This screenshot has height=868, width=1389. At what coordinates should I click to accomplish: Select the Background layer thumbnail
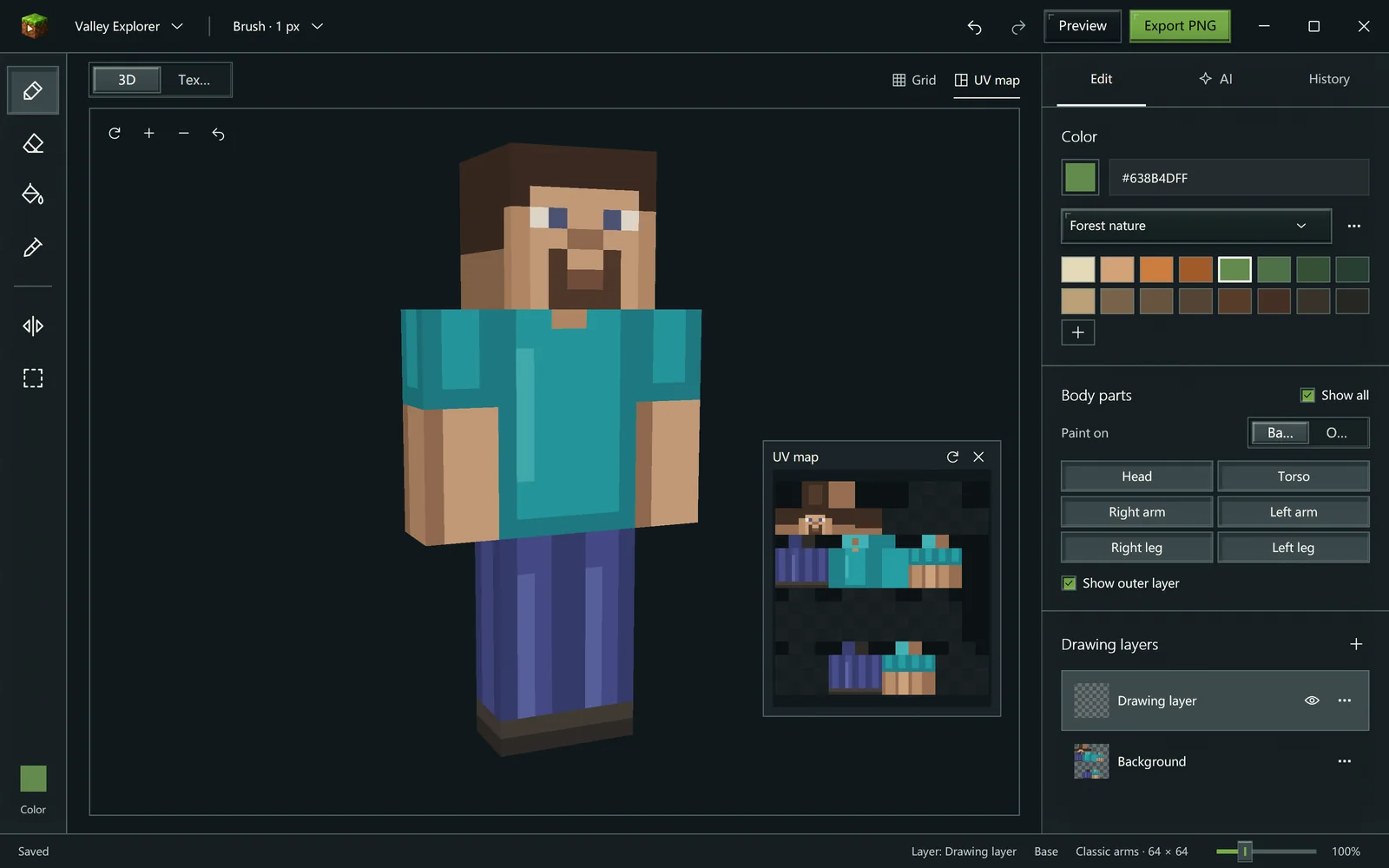(x=1091, y=761)
